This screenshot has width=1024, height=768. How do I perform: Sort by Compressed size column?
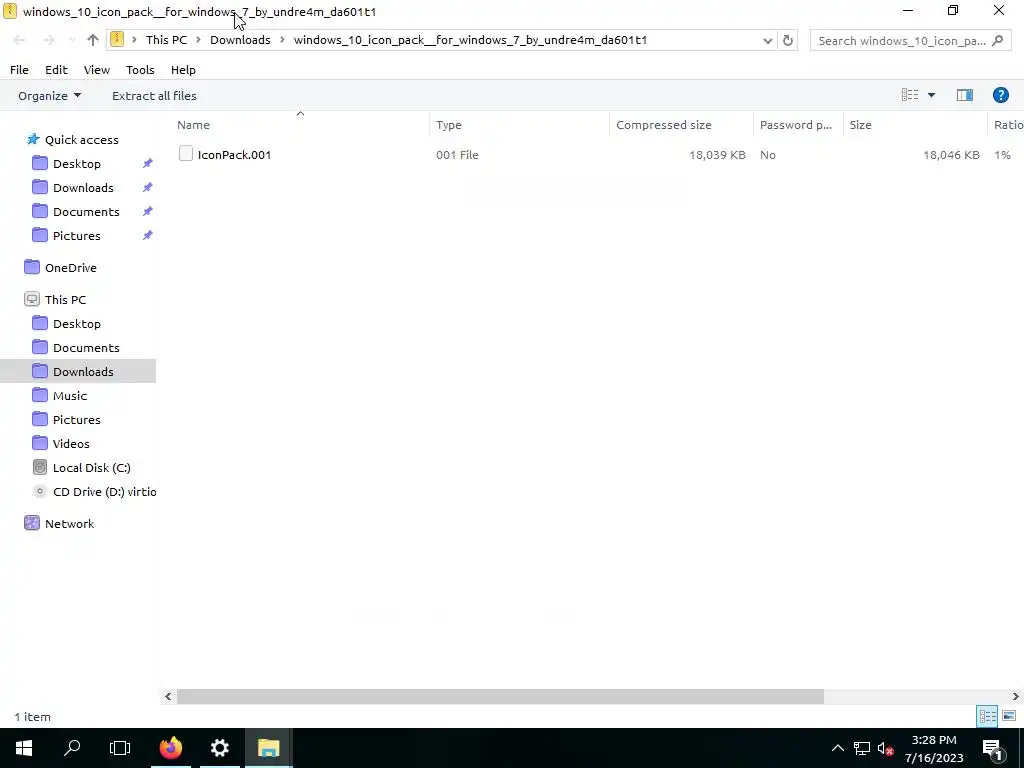point(681,125)
